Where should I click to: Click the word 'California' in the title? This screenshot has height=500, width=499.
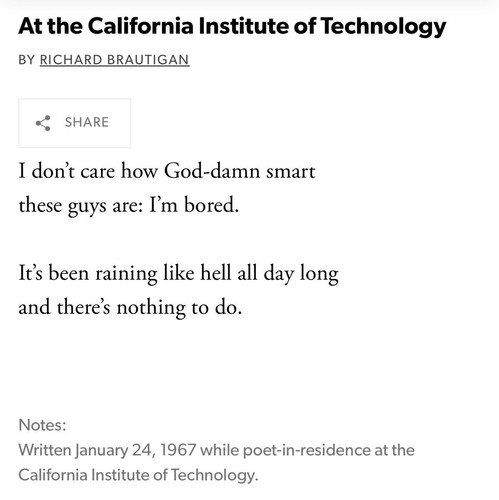point(141,26)
